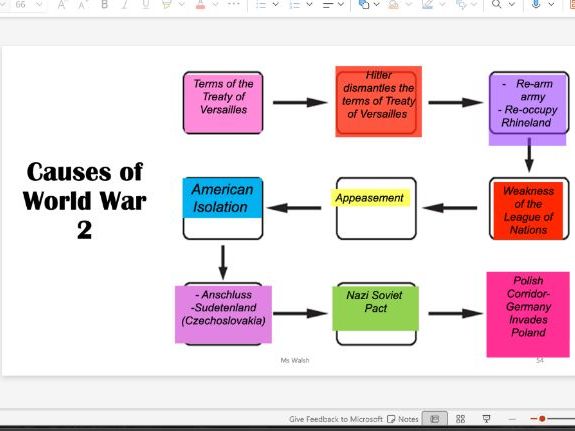Select the Normal view button
Screen dimensions: 575x431
[435, 419]
